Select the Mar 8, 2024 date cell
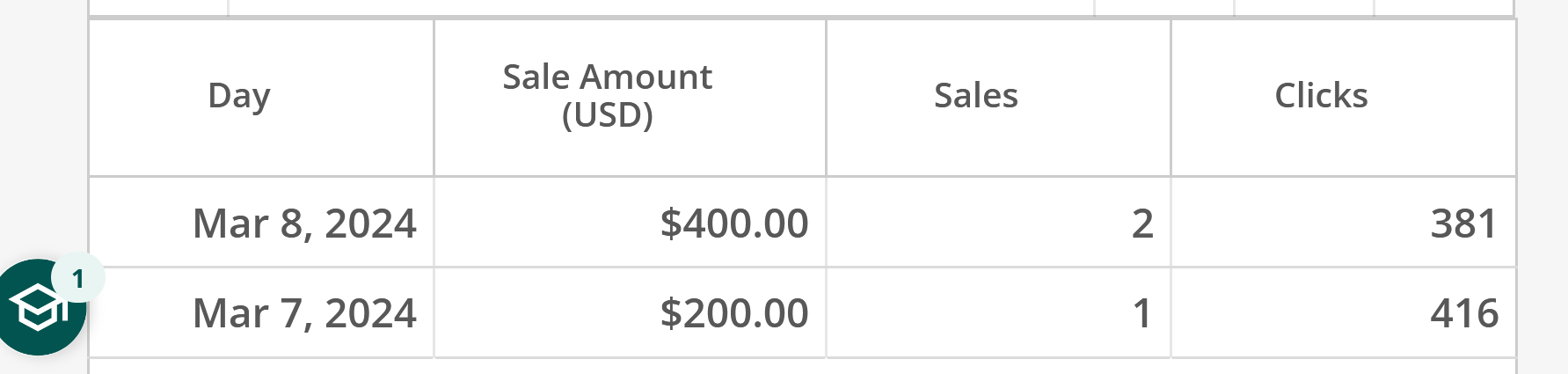The image size is (1568, 374). [261, 223]
